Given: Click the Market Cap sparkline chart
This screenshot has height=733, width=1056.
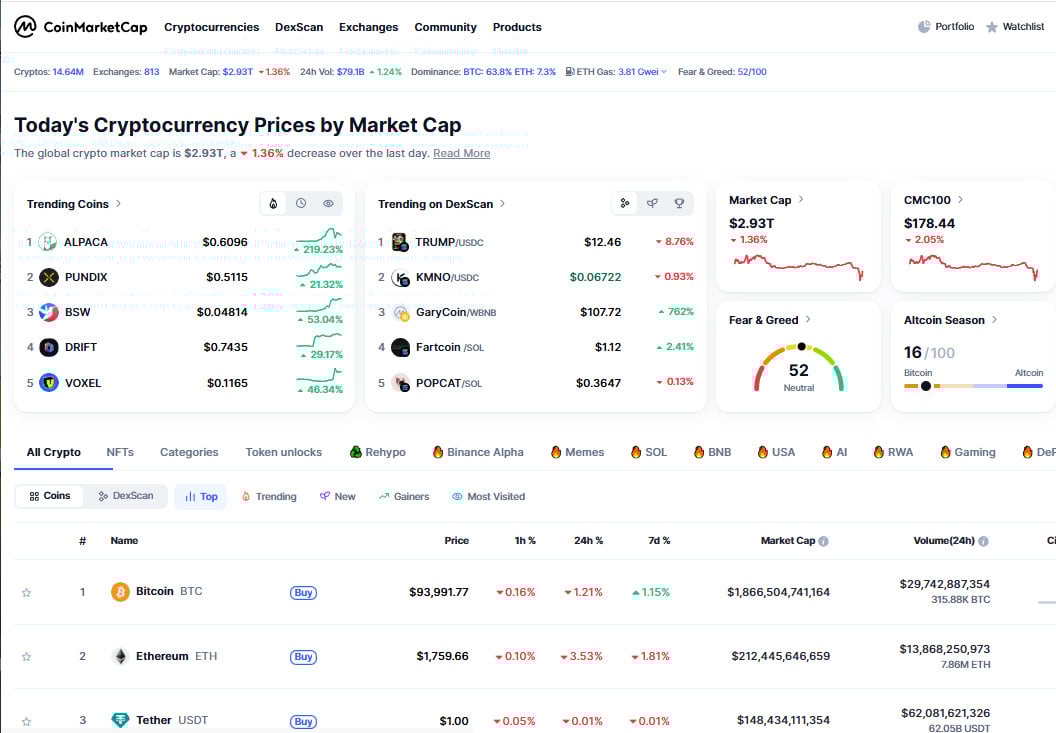Looking at the screenshot, I should click(x=798, y=266).
